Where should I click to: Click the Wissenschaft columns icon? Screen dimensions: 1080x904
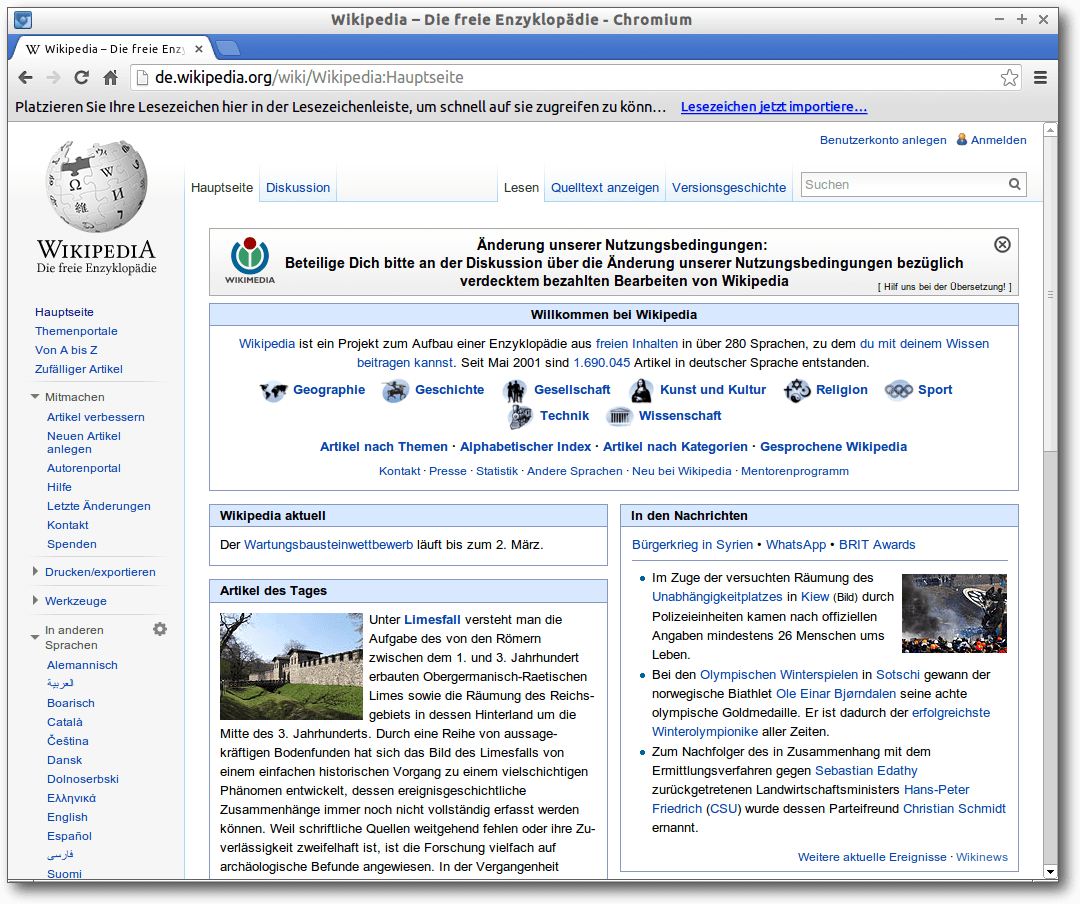(x=619, y=416)
